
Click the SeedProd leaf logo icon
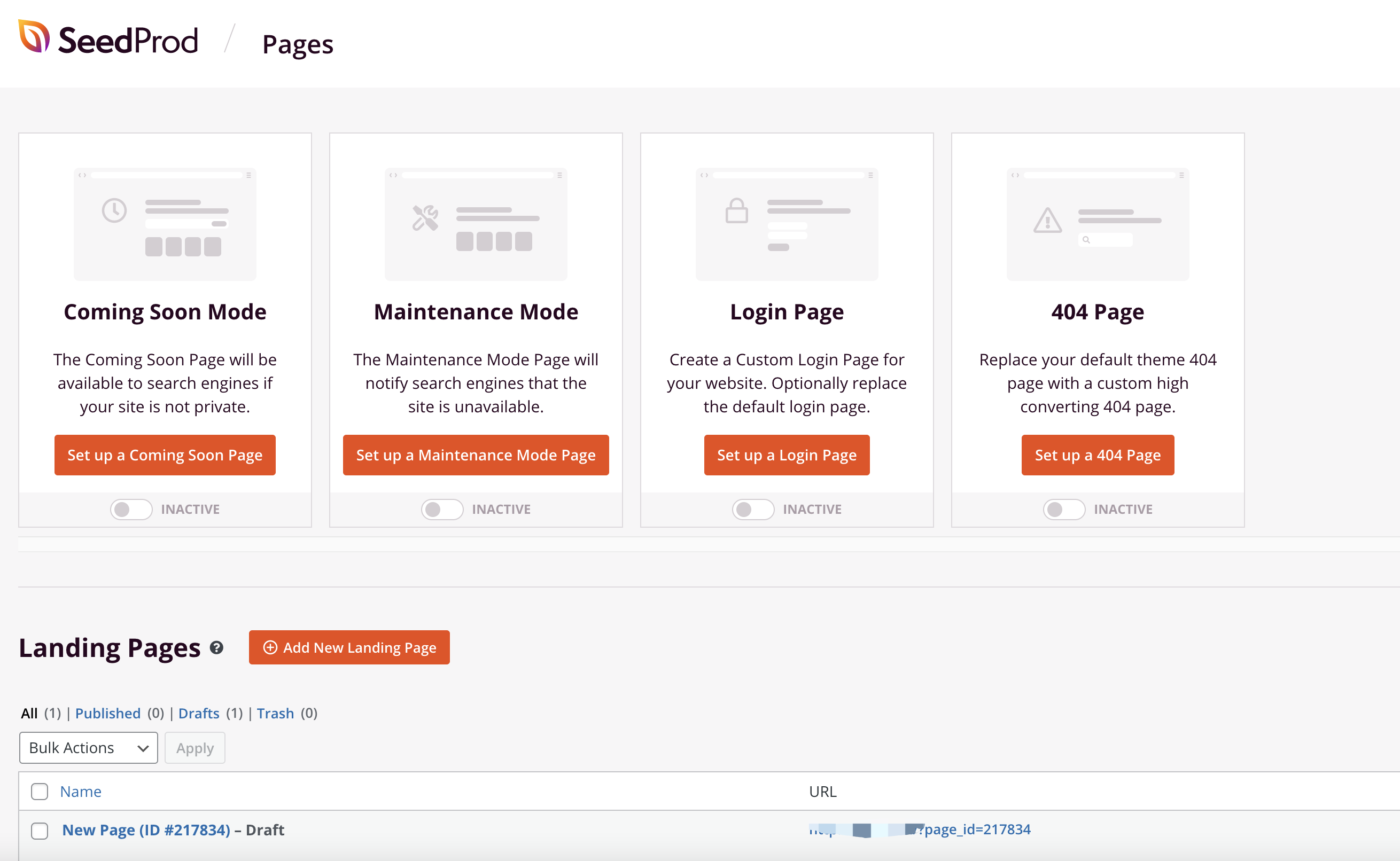pyautogui.click(x=34, y=36)
